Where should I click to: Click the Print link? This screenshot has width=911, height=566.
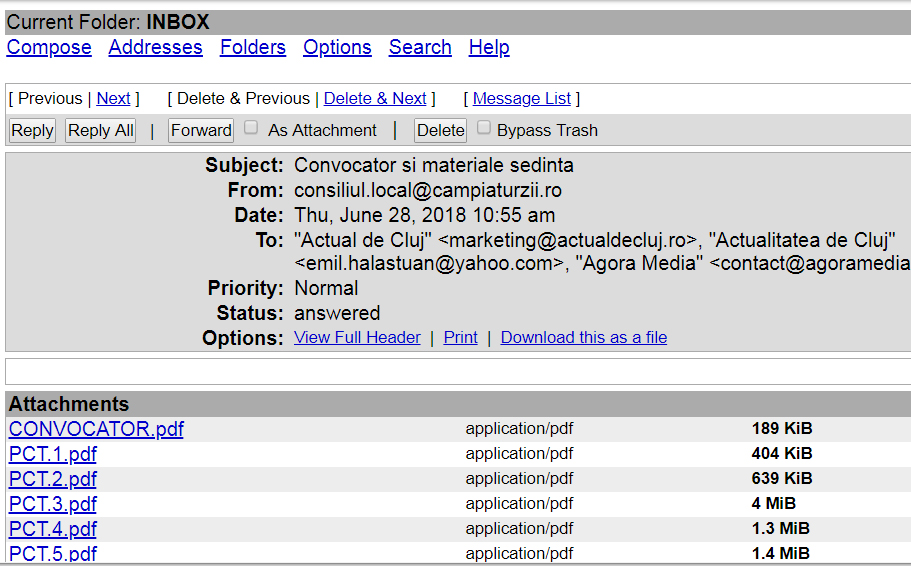(460, 338)
